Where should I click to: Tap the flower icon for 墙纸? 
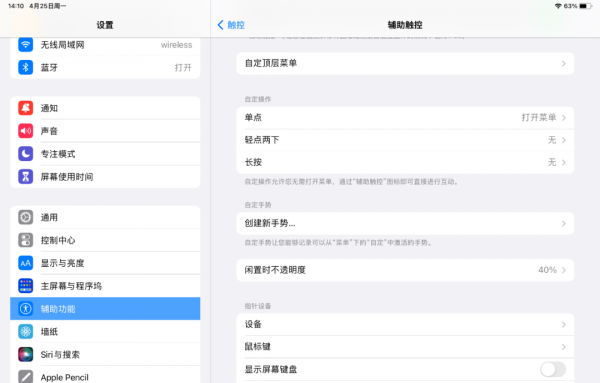[x=26, y=331]
